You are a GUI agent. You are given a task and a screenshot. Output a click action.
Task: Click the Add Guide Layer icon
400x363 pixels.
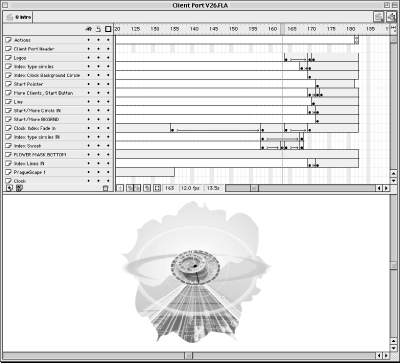(x=19, y=188)
